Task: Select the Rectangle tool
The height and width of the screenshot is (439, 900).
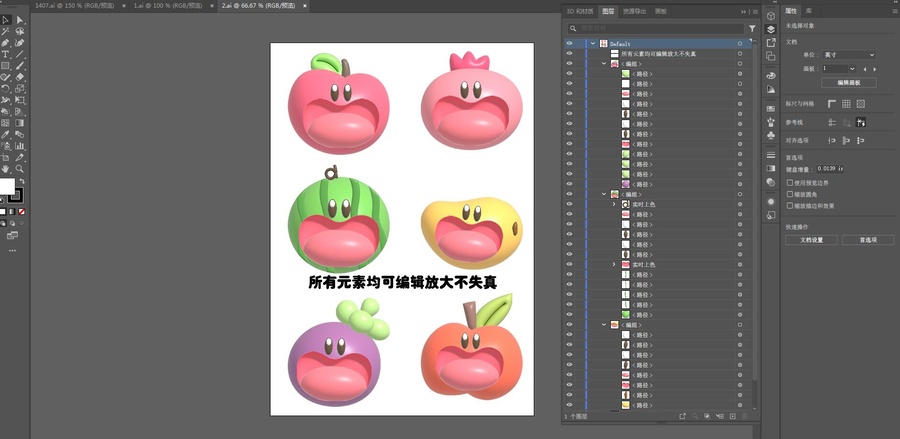Action: point(5,65)
